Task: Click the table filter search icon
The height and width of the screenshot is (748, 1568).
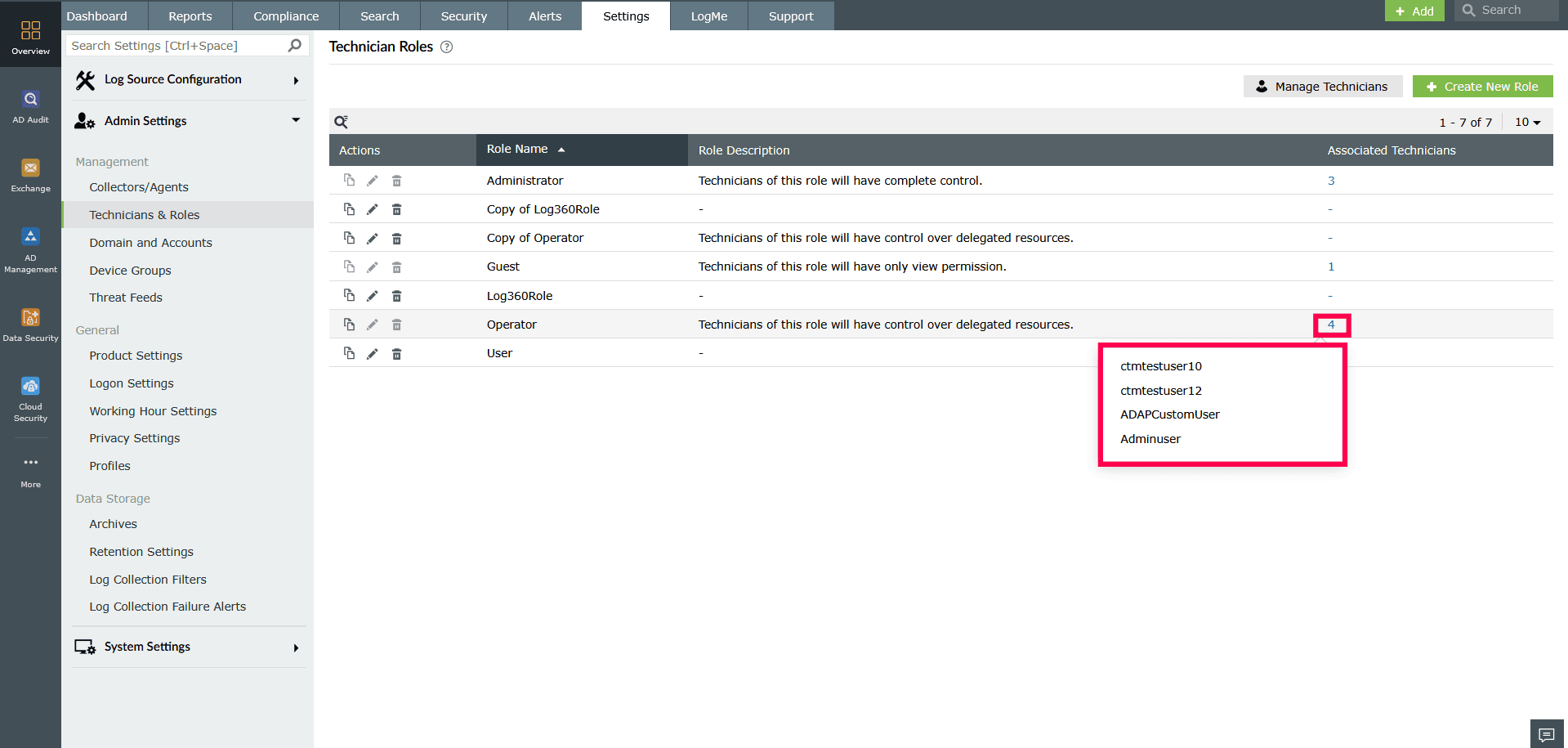Action: pyautogui.click(x=341, y=121)
